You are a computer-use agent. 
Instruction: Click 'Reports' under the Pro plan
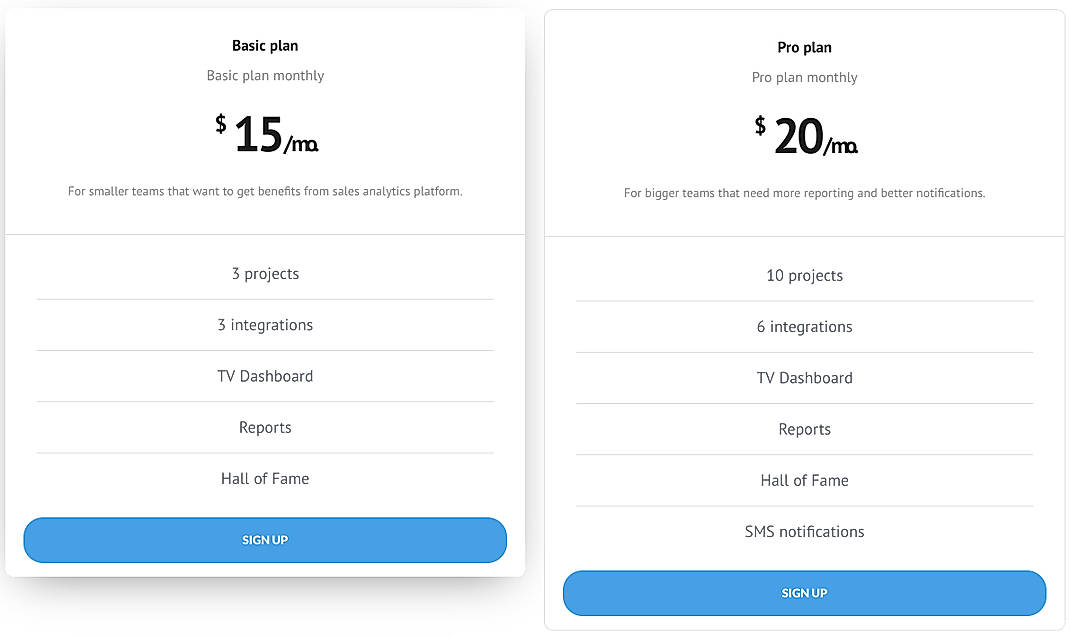coord(804,429)
